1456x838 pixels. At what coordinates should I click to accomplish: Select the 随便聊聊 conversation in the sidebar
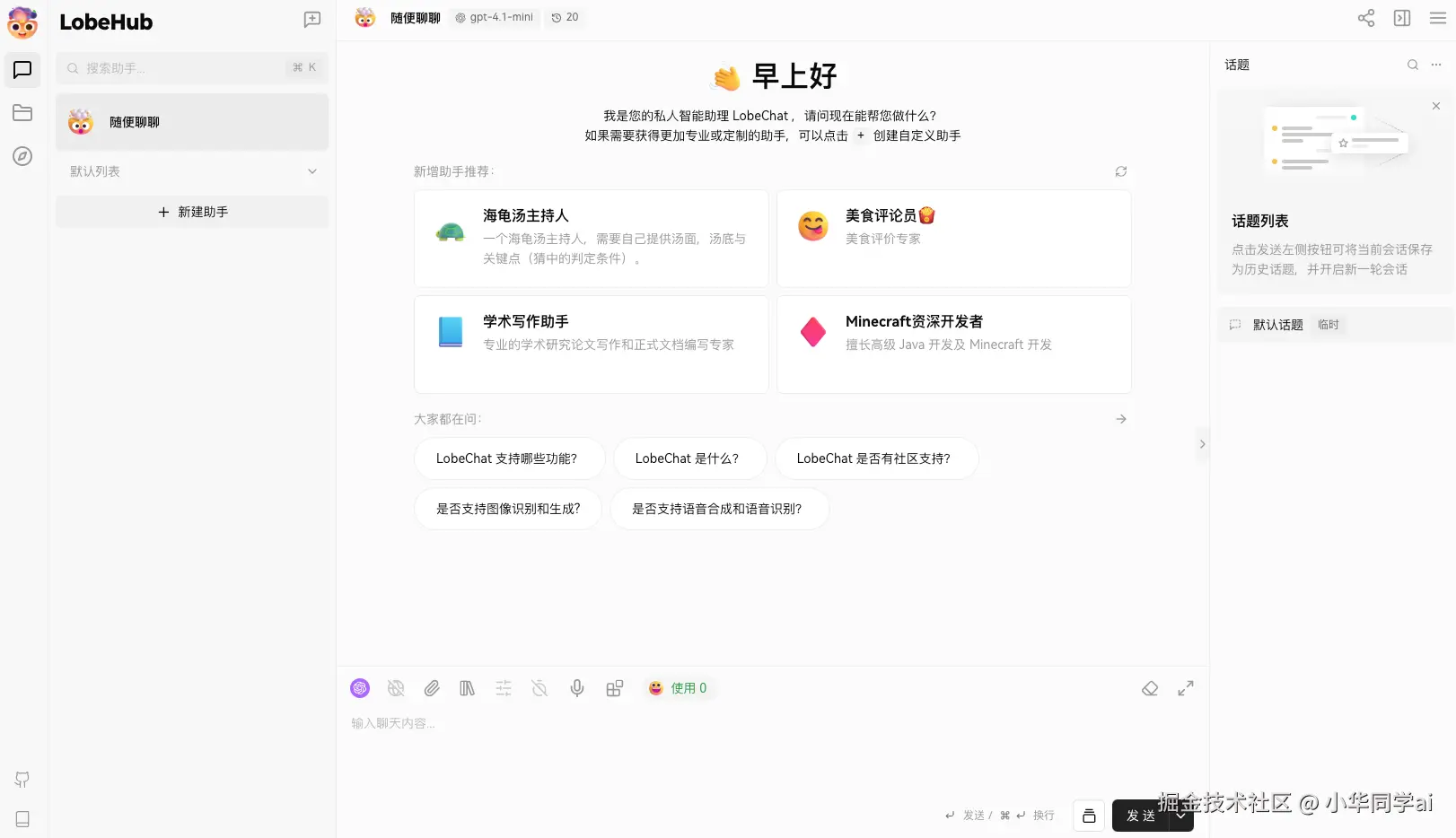192,122
